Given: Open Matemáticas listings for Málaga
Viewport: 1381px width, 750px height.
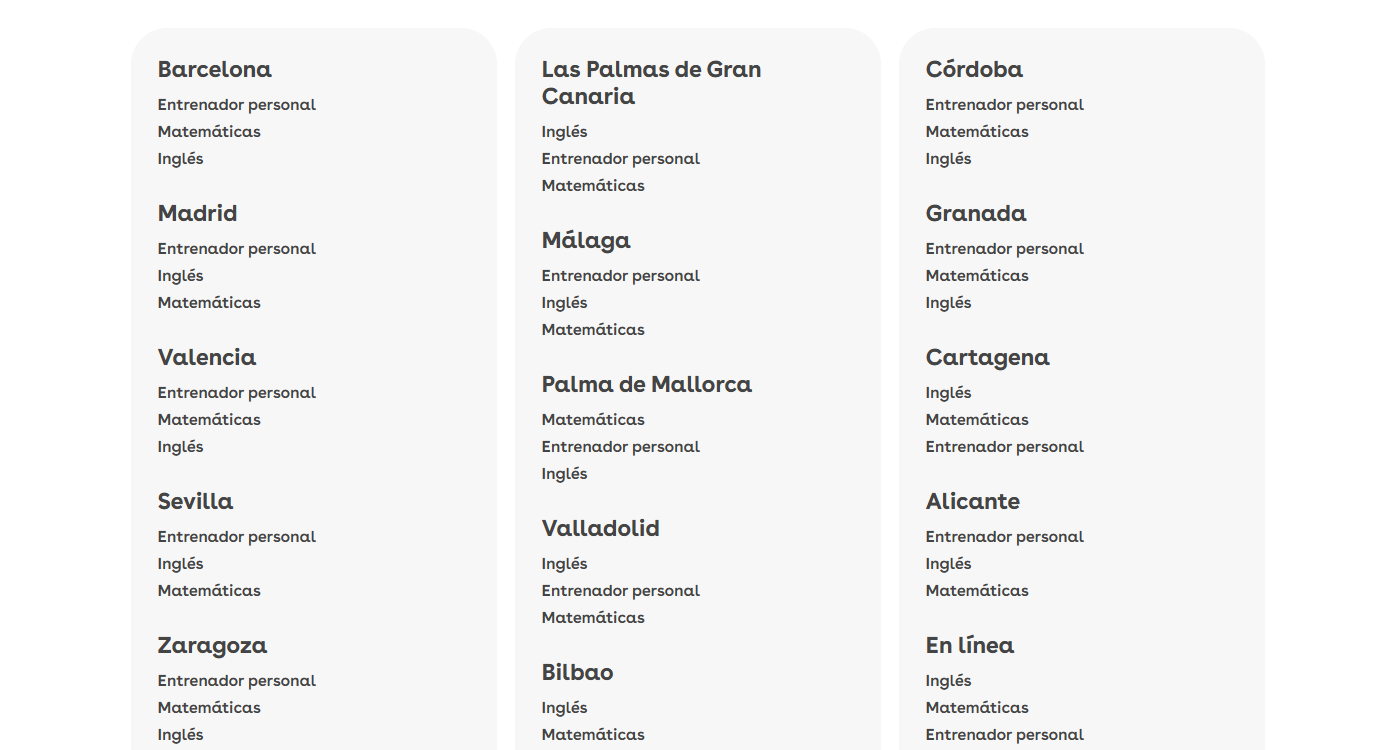Looking at the screenshot, I should tap(592, 329).
